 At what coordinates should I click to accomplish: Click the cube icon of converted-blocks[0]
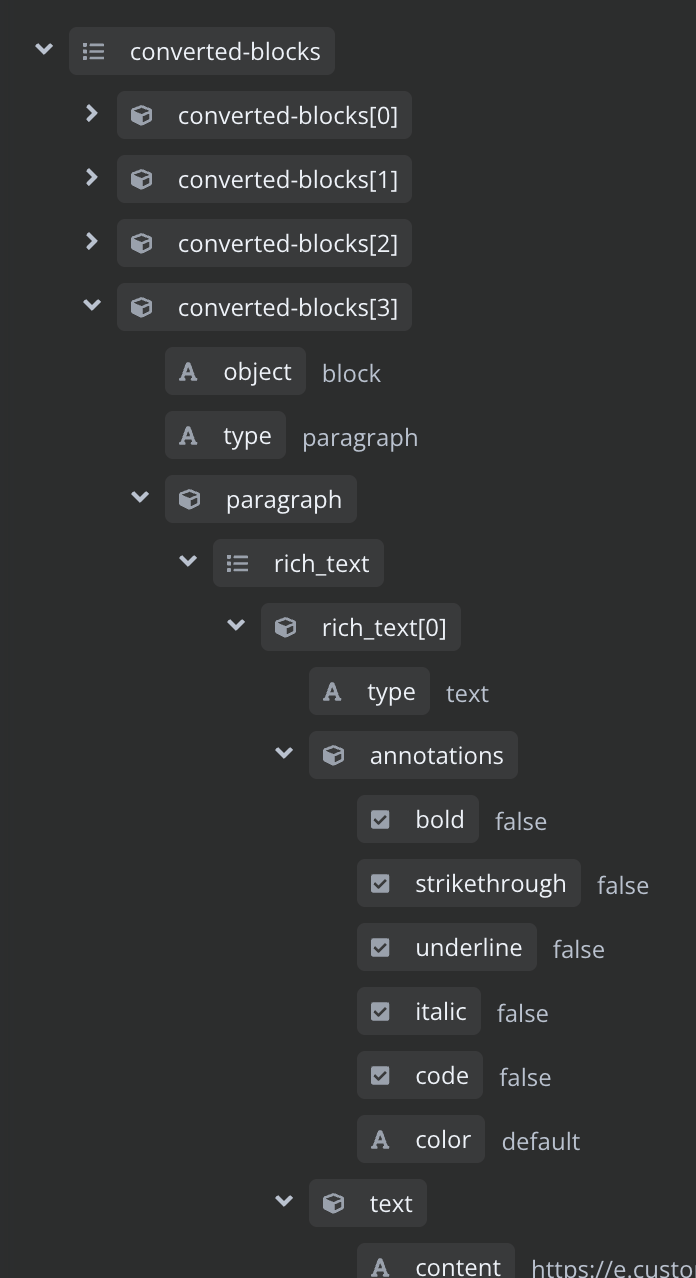click(142, 115)
